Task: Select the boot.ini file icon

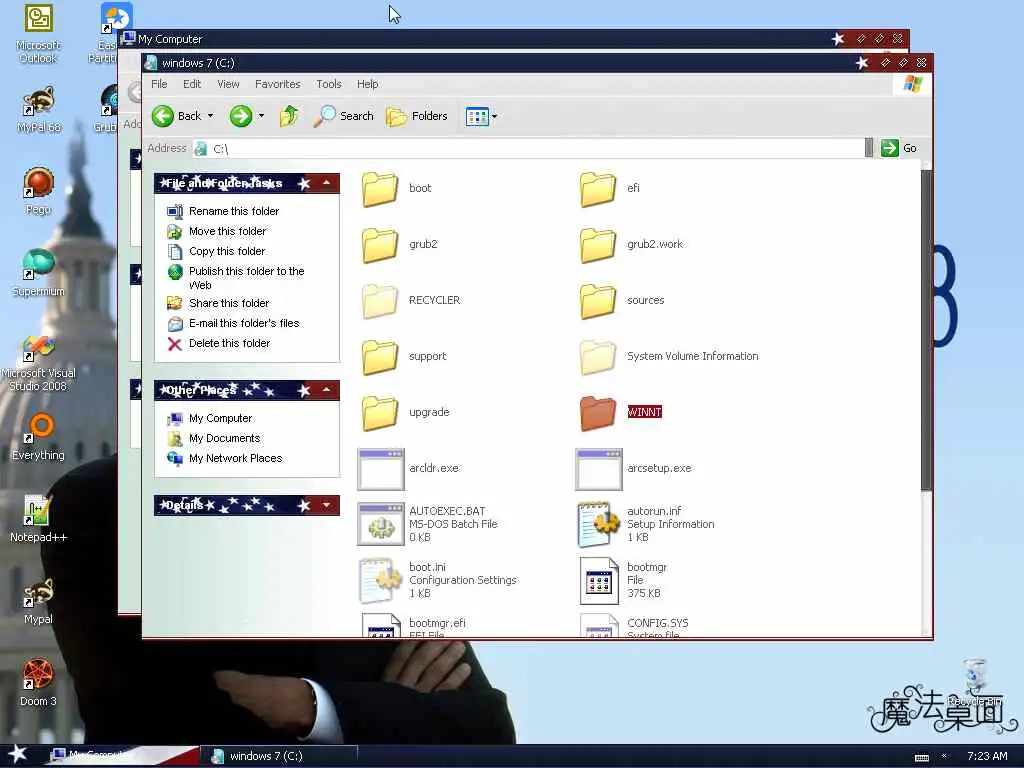Action: tap(381, 581)
